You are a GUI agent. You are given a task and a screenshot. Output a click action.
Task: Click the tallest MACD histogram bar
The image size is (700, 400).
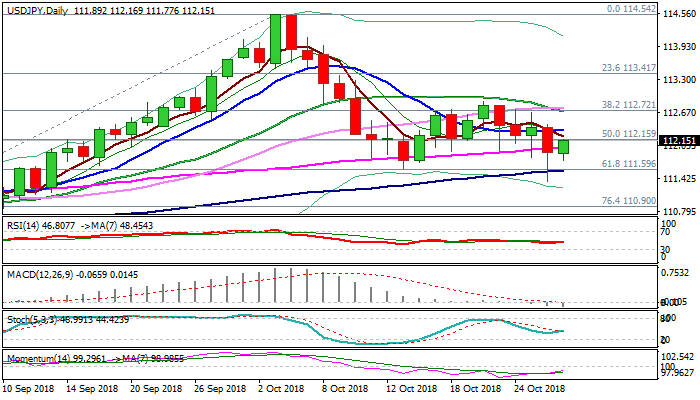tap(274, 287)
